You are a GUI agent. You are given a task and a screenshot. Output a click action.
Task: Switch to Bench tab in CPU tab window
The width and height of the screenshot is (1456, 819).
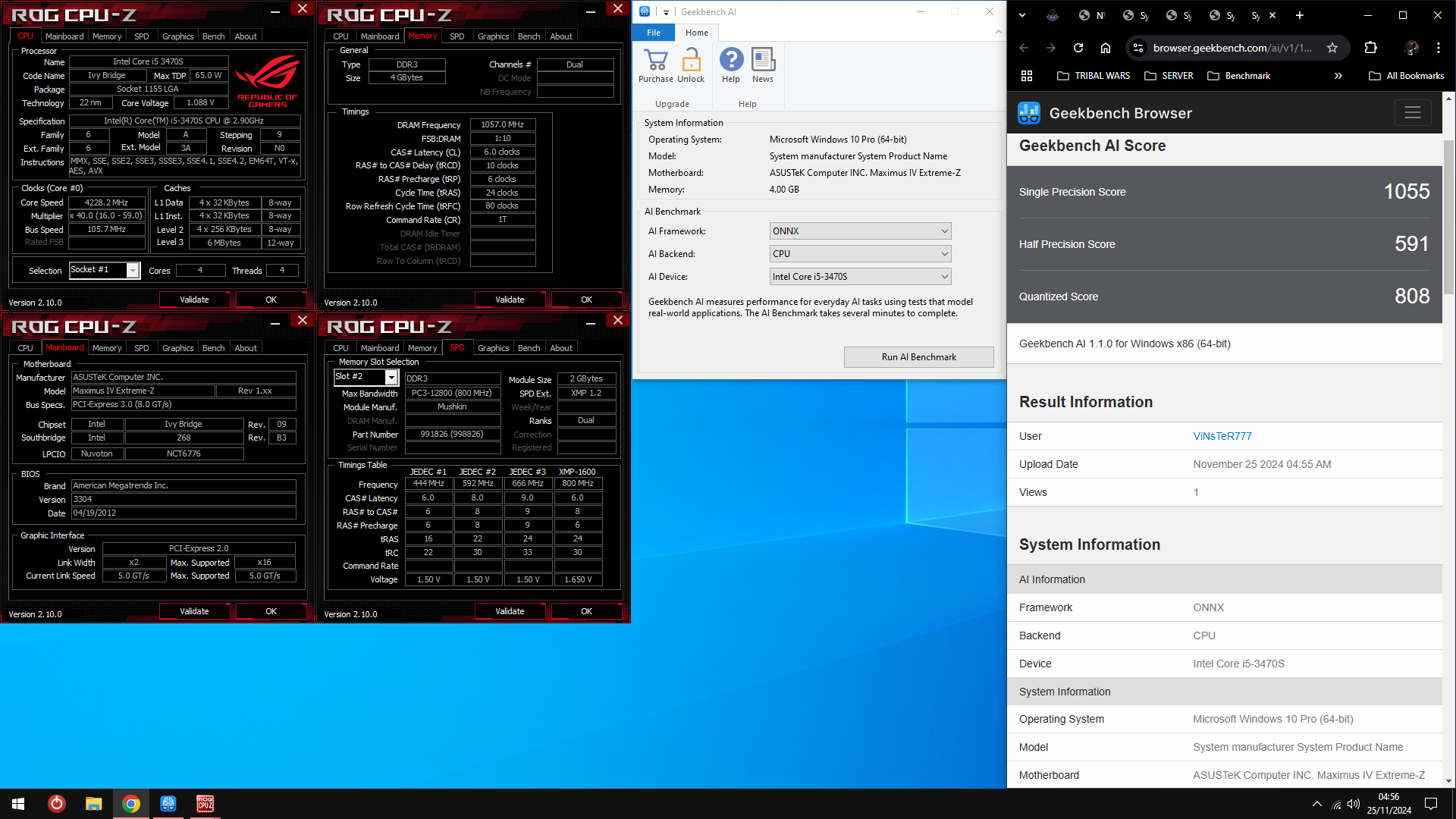point(213,36)
